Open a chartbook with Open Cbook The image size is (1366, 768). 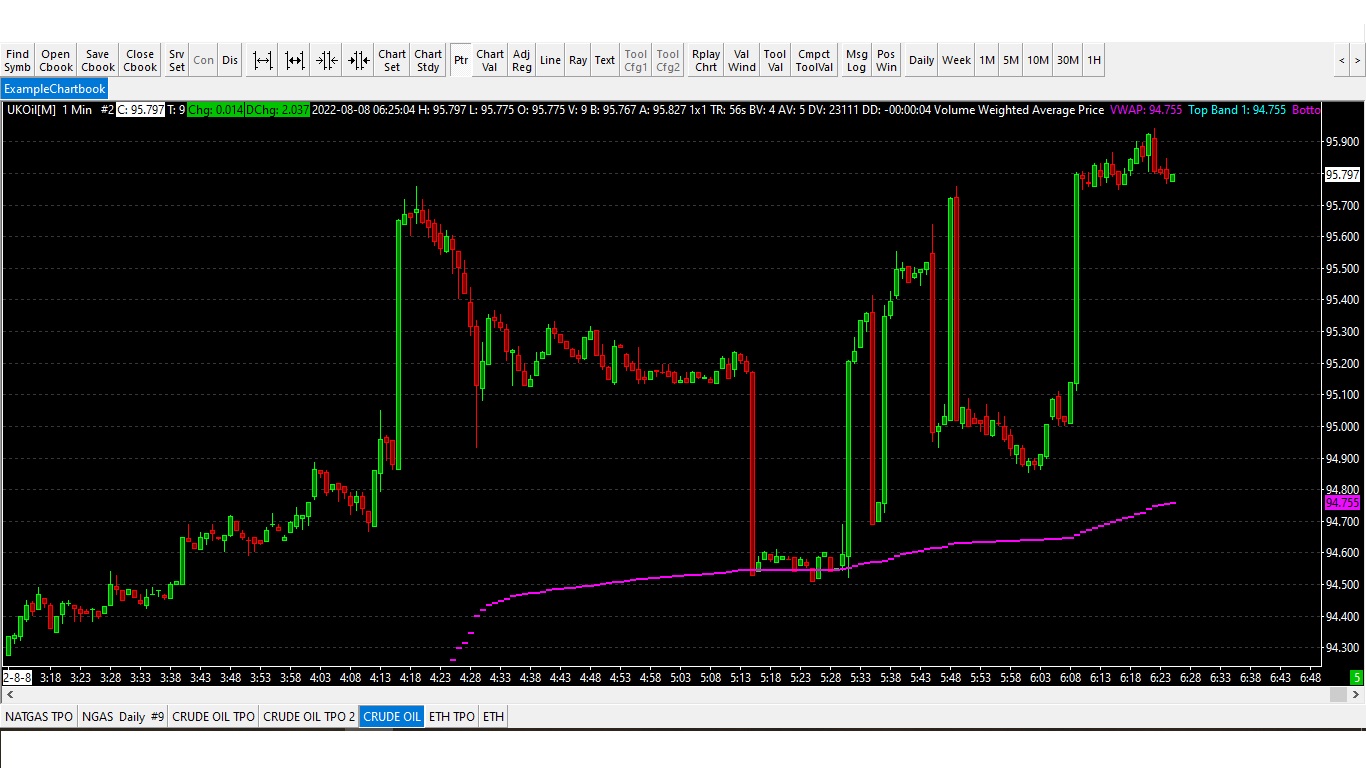tap(56, 61)
